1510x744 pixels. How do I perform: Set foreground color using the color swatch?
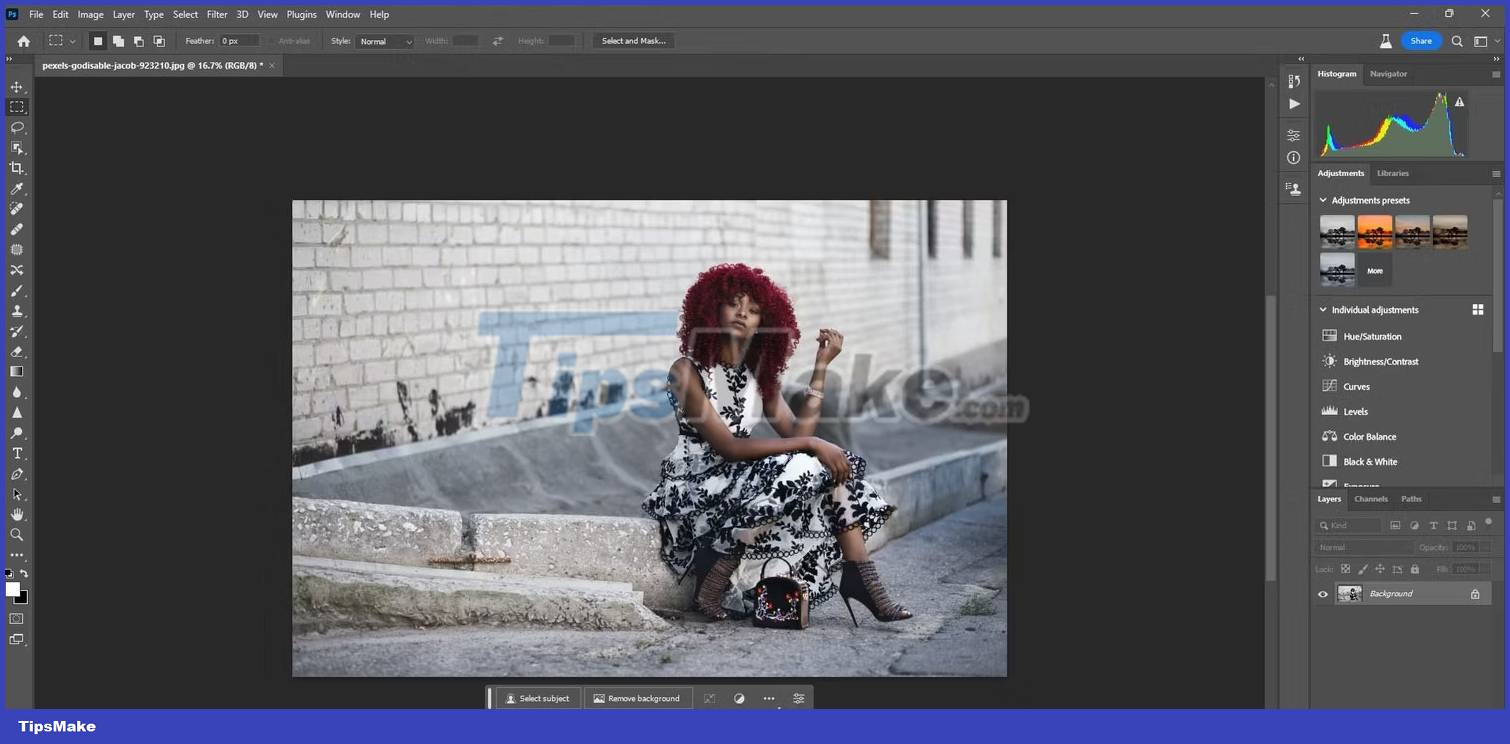(13, 588)
